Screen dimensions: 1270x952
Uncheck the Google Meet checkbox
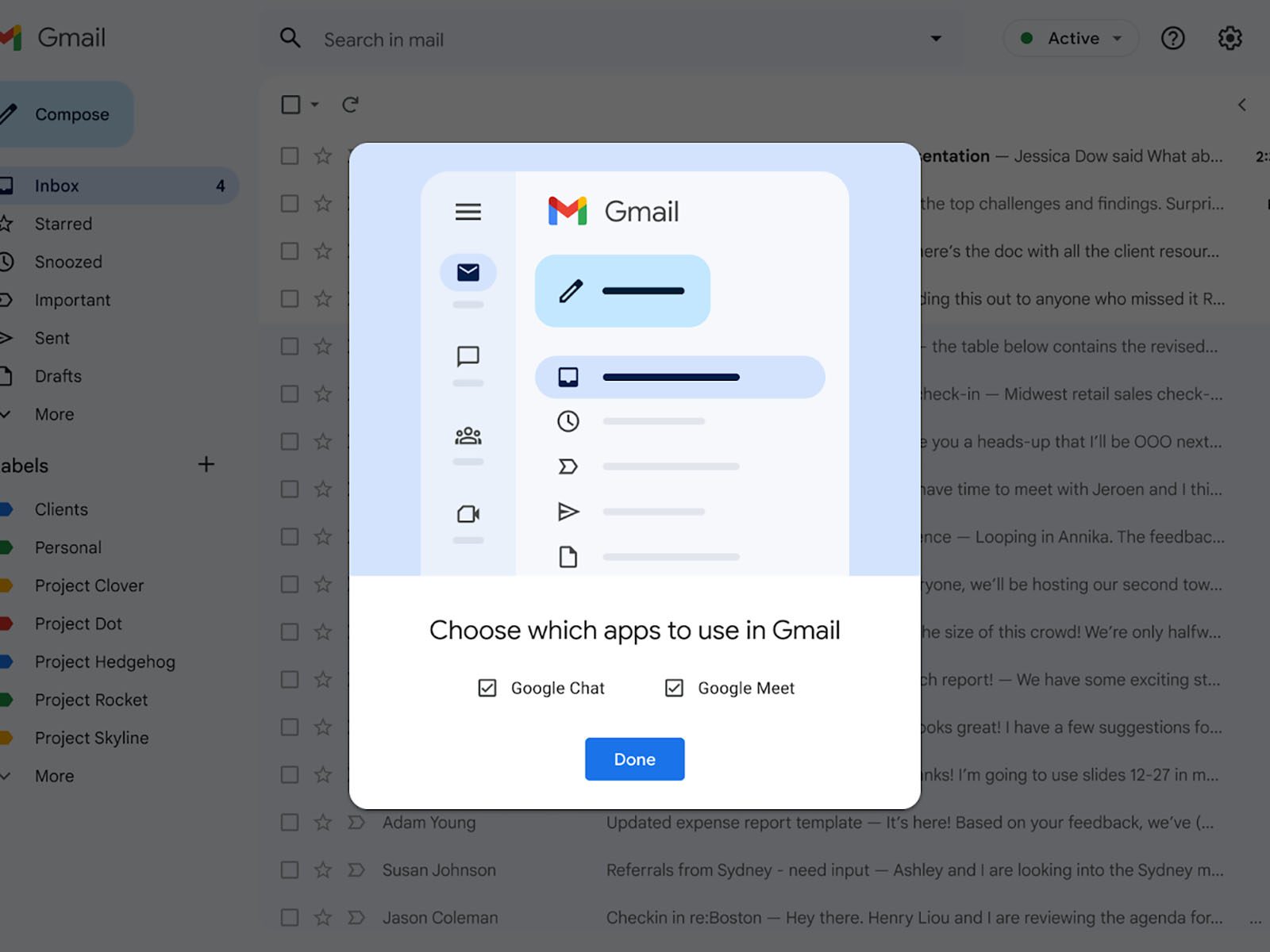[x=674, y=688]
